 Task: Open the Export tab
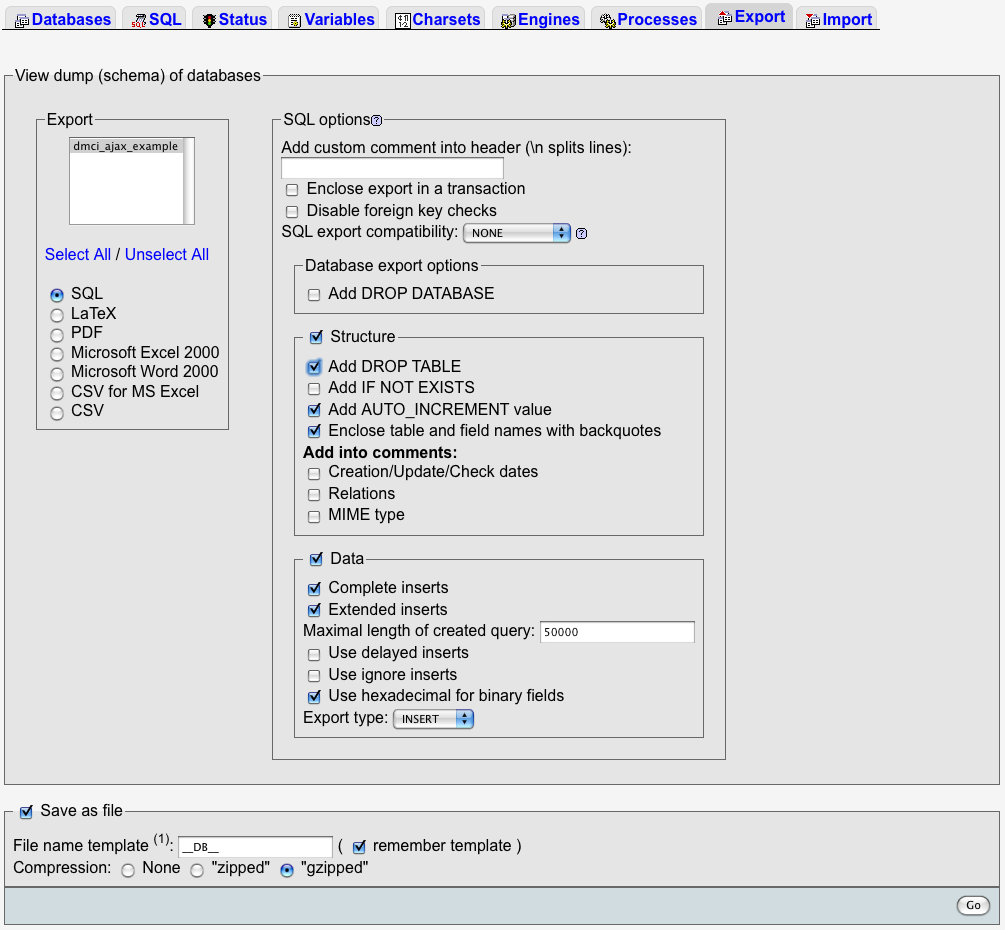[749, 17]
